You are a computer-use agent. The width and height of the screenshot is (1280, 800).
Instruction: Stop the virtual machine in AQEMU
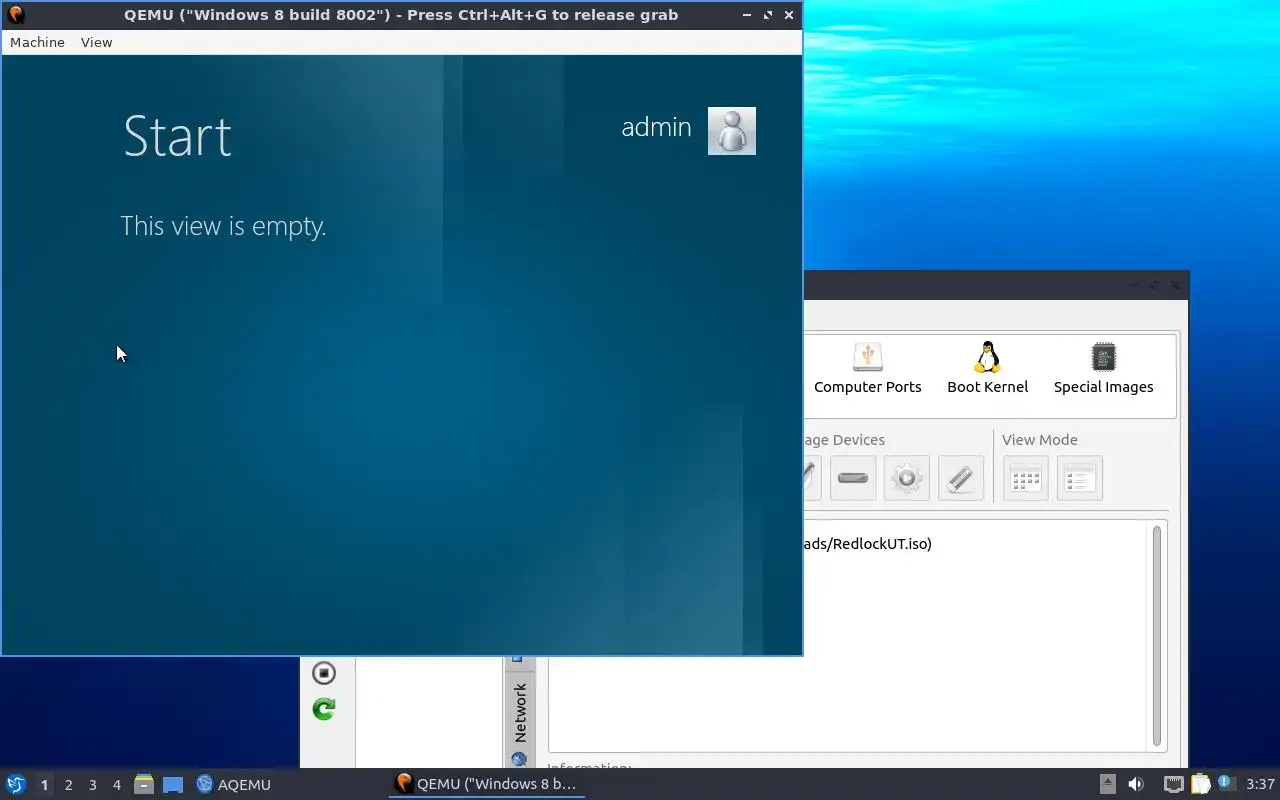[x=324, y=673]
